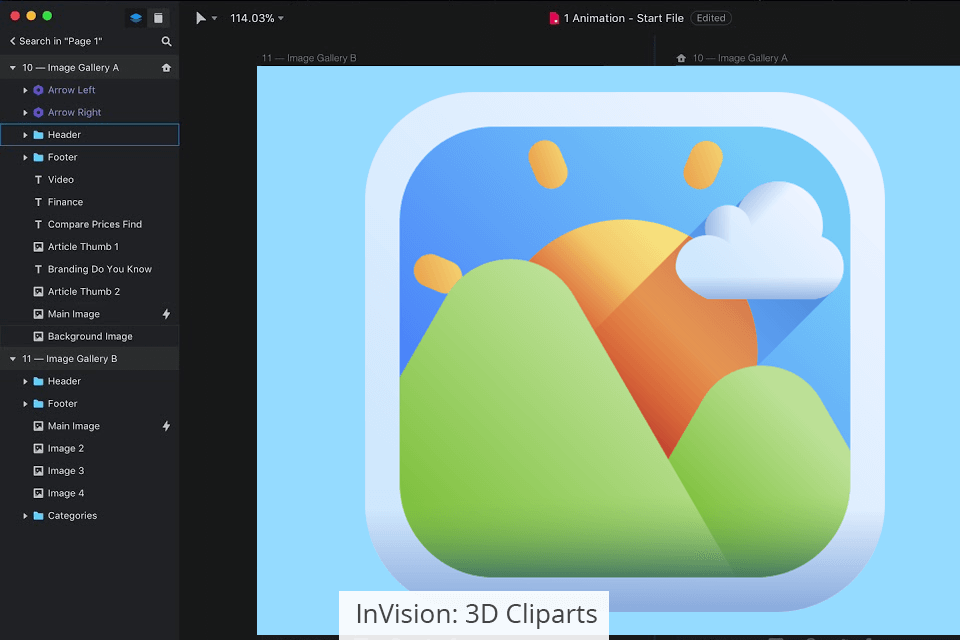Expand the Categories group
Viewport: 960px width, 640px height.
click(x=25, y=516)
